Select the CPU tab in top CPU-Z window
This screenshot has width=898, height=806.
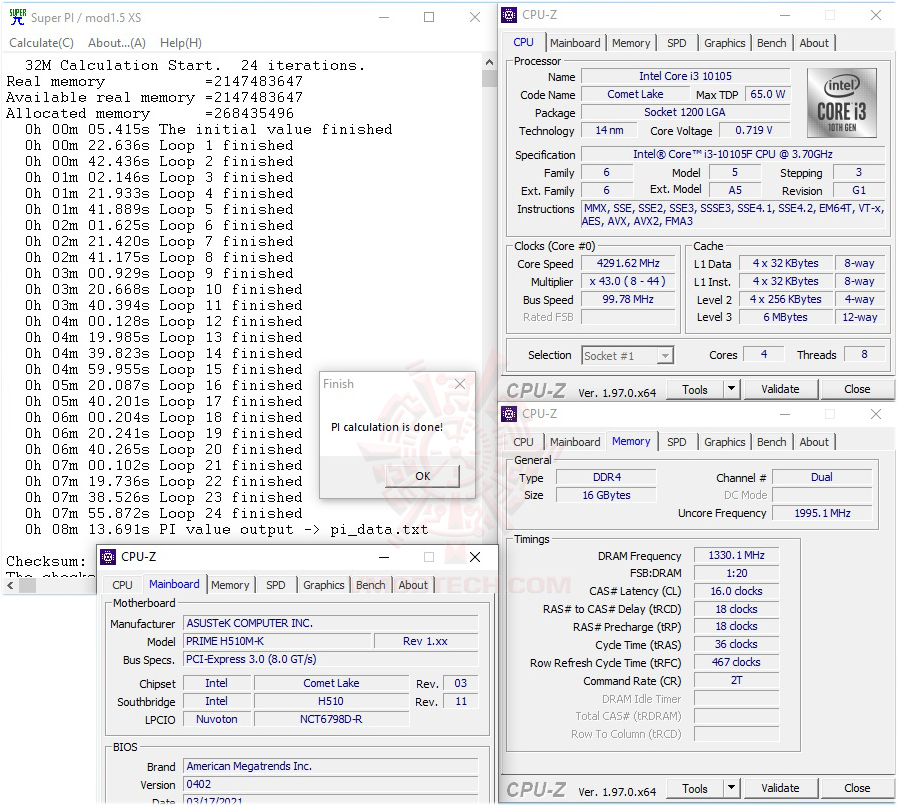(523, 42)
